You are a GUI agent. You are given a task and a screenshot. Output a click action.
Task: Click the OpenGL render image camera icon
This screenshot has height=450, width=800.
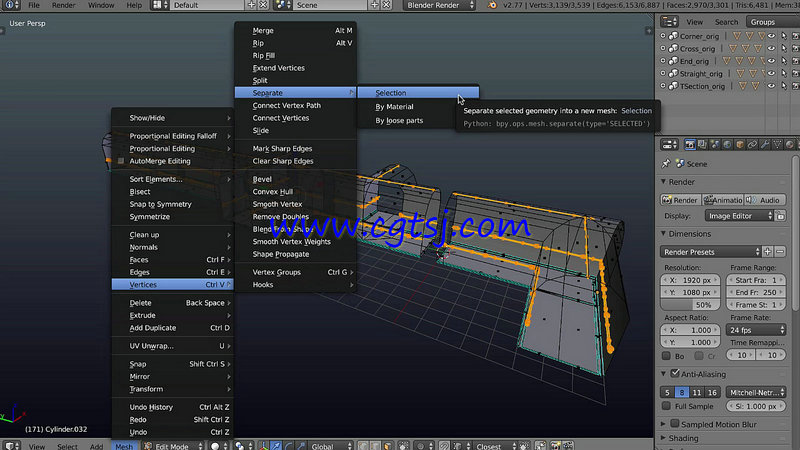tap(556, 446)
